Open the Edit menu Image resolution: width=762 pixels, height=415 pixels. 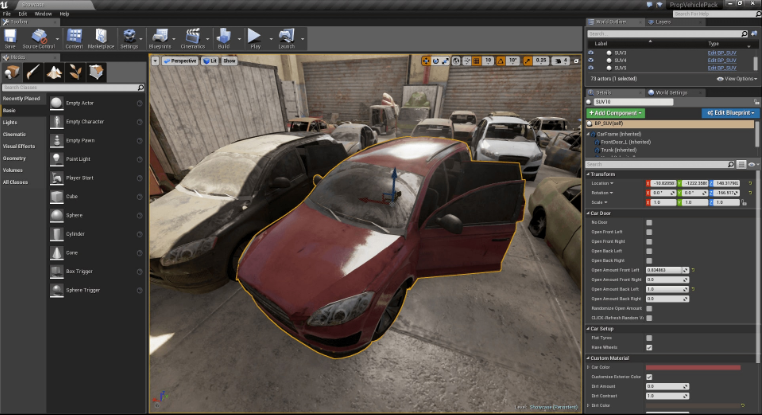pyautogui.click(x=22, y=14)
